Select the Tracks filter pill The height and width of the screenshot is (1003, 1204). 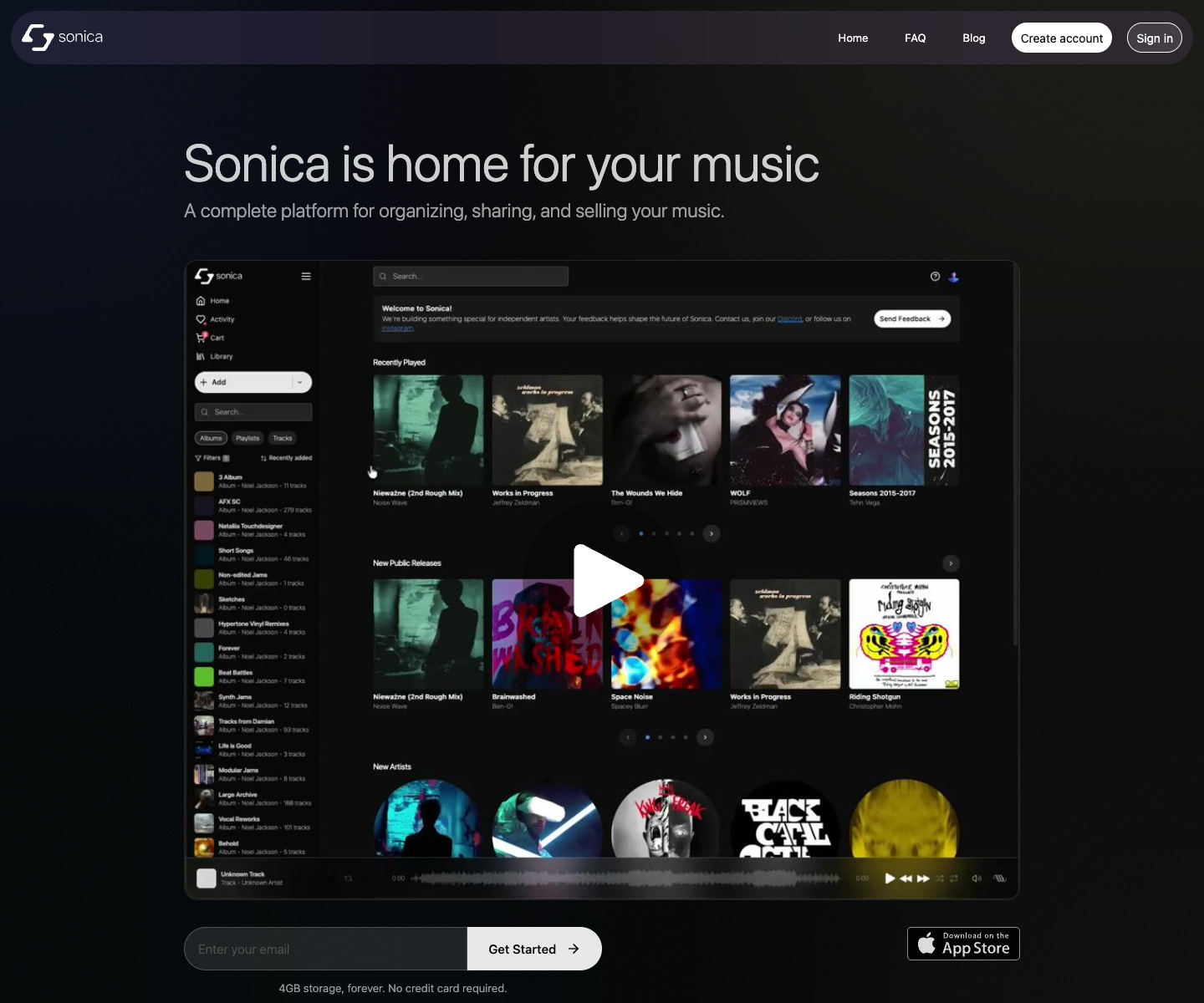click(x=283, y=438)
